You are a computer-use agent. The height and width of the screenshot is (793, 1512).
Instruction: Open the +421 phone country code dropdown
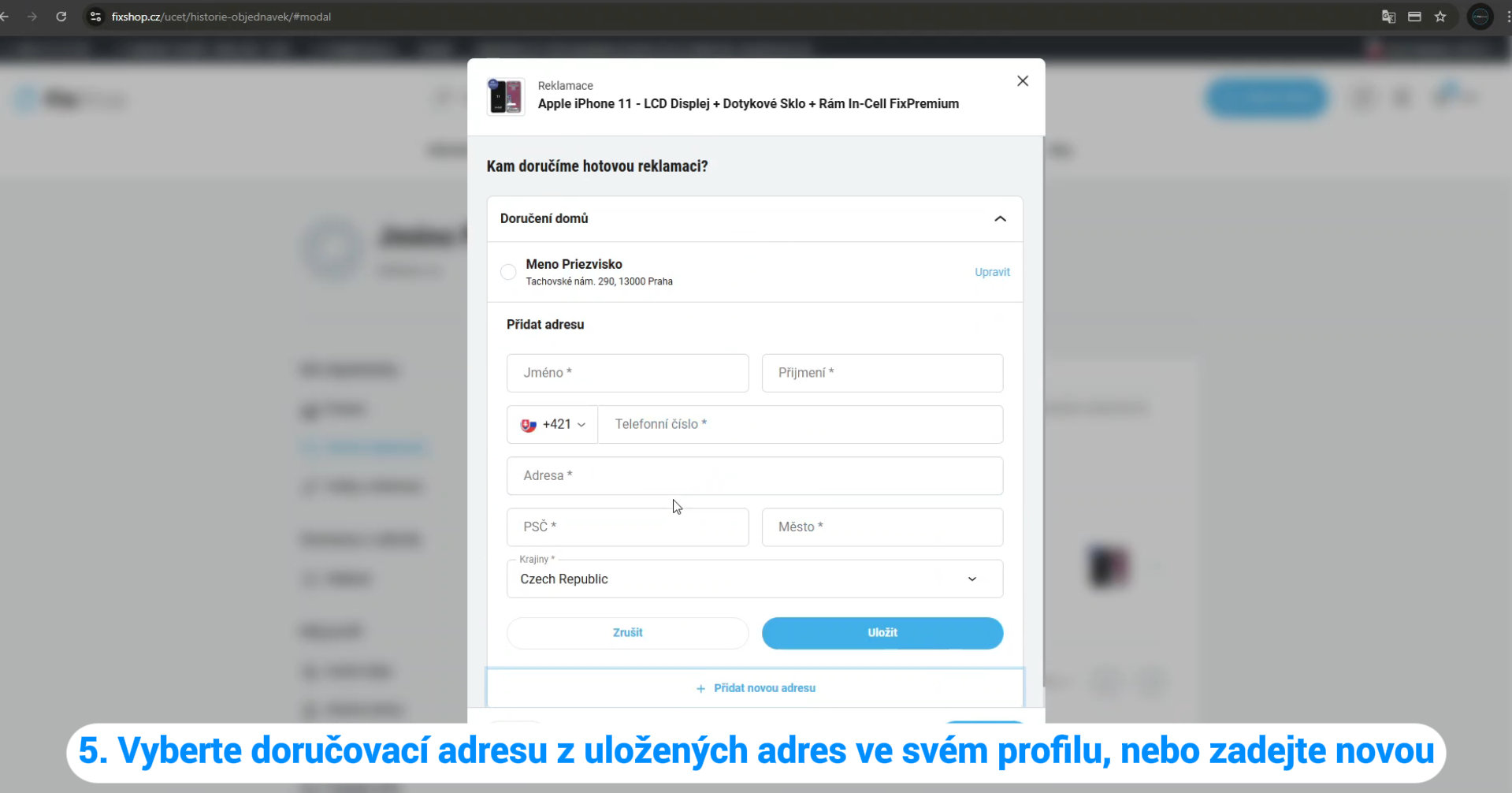click(552, 425)
